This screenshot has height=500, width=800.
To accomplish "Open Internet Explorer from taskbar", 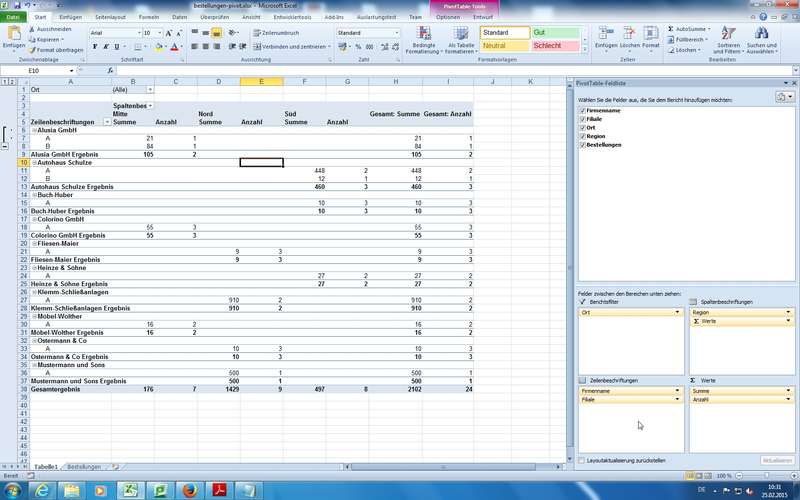I will [x=42, y=491].
